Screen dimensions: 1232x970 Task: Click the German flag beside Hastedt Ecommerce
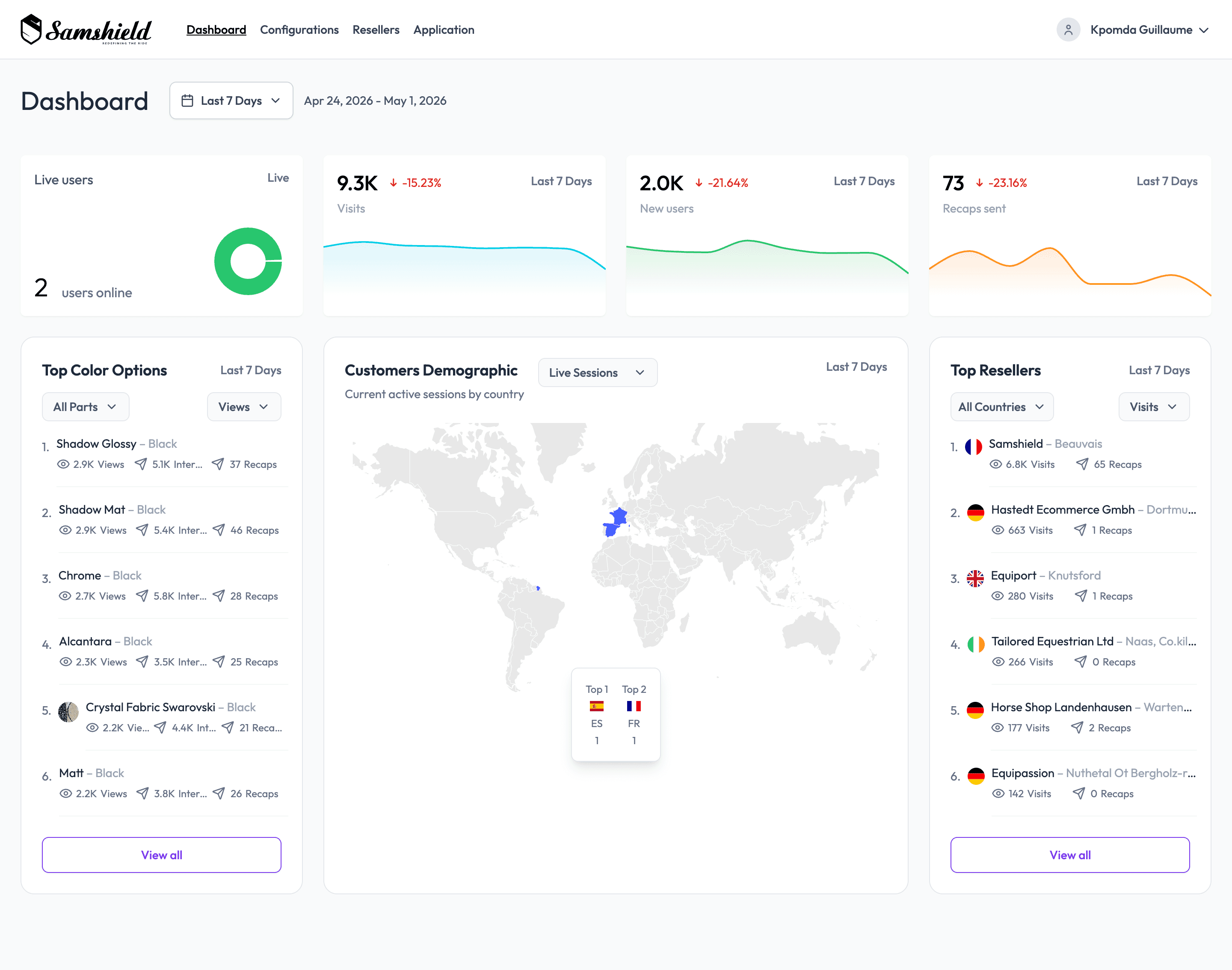976,513
